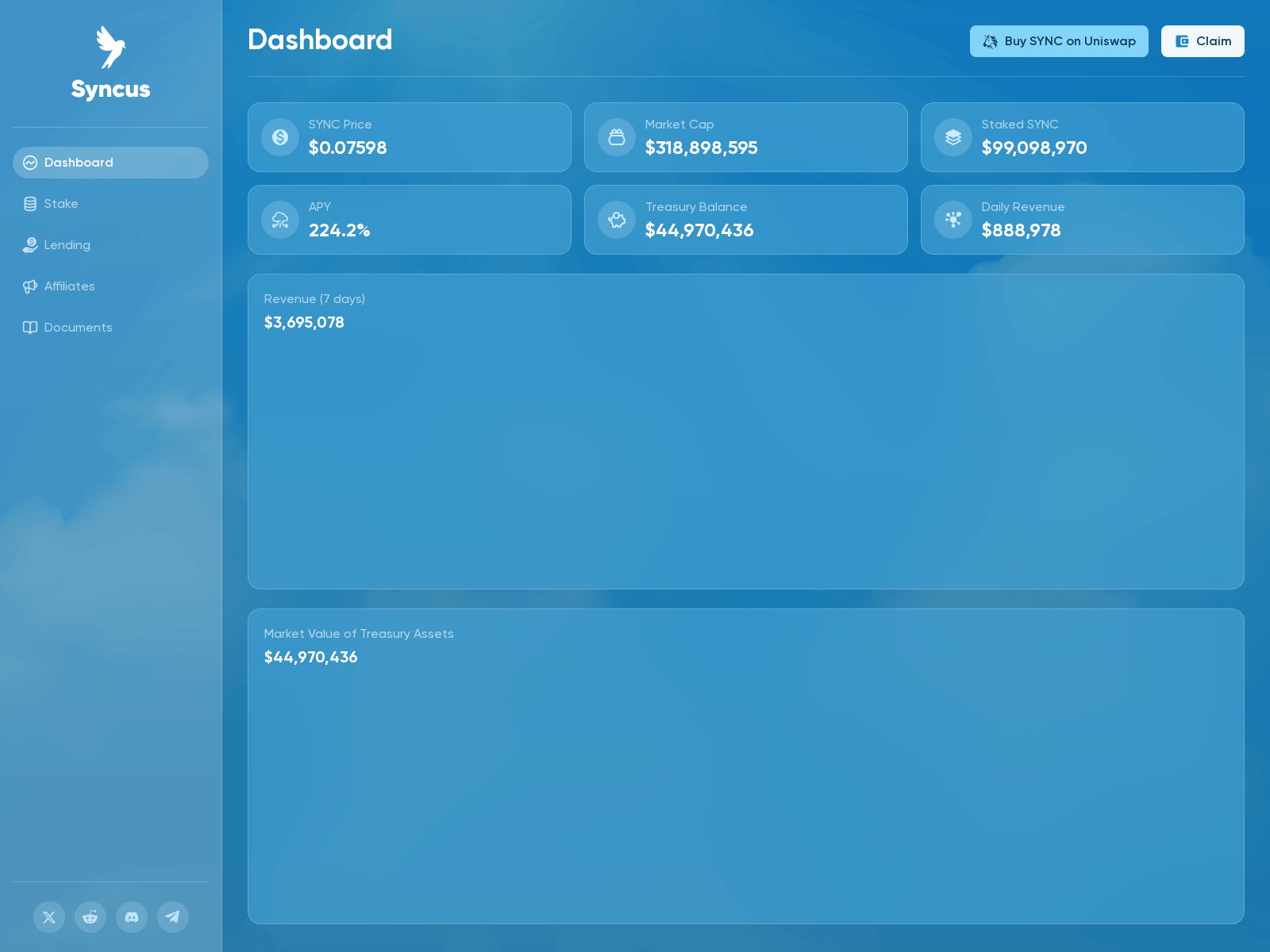This screenshot has height=952, width=1270.
Task: Click the SYNC Price label
Action: click(341, 125)
